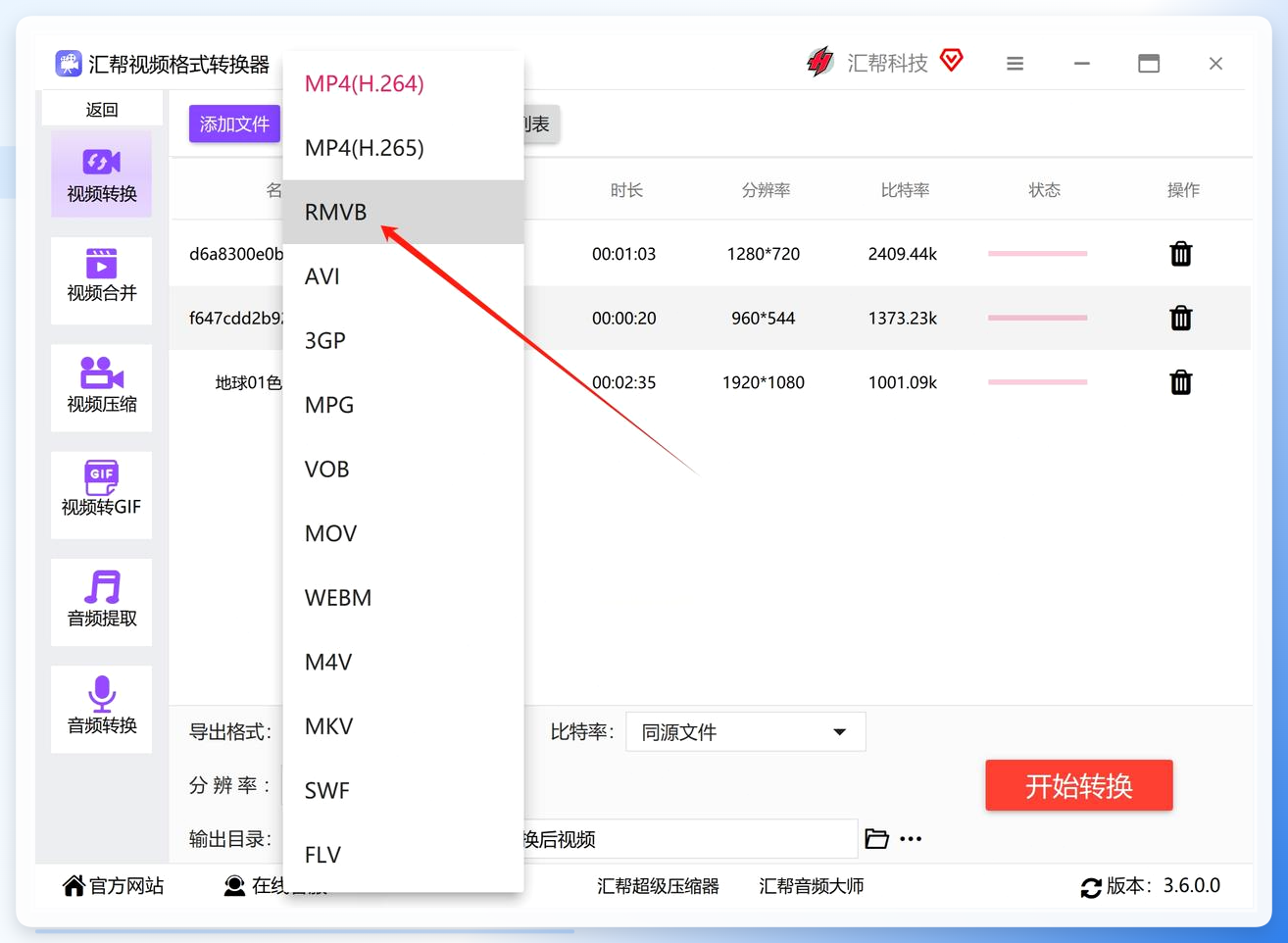
Task: Choose MOV as the output format
Action: (x=404, y=533)
